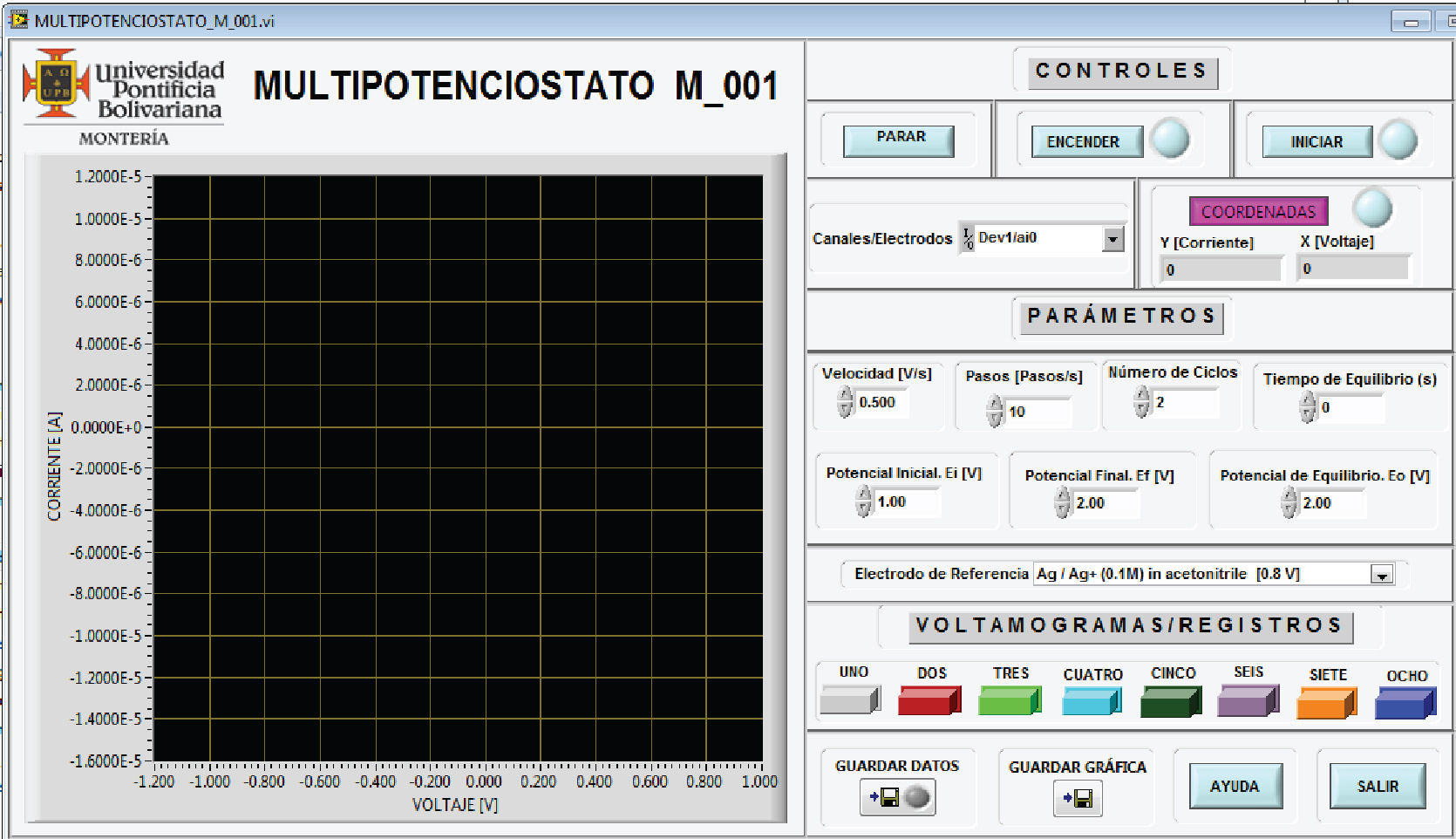The image size is (1456, 839).
Task: Open the AYUDA help button
Action: point(1235,786)
